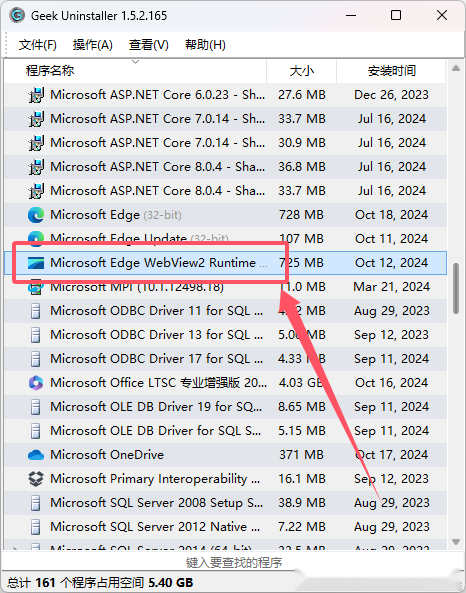Click the Microsoft OneDrive cloud icon
Viewport: 466px width, 593px height.
[x=36, y=455]
